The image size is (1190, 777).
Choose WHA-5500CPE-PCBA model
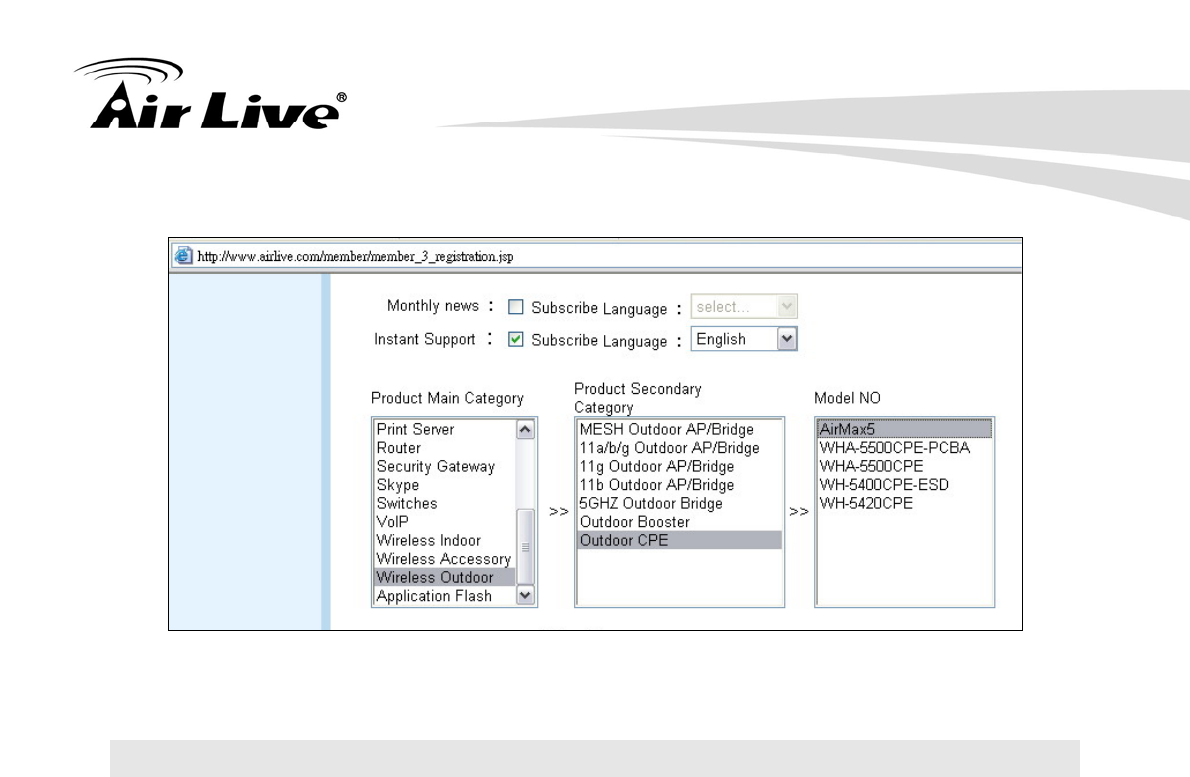pos(905,448)
